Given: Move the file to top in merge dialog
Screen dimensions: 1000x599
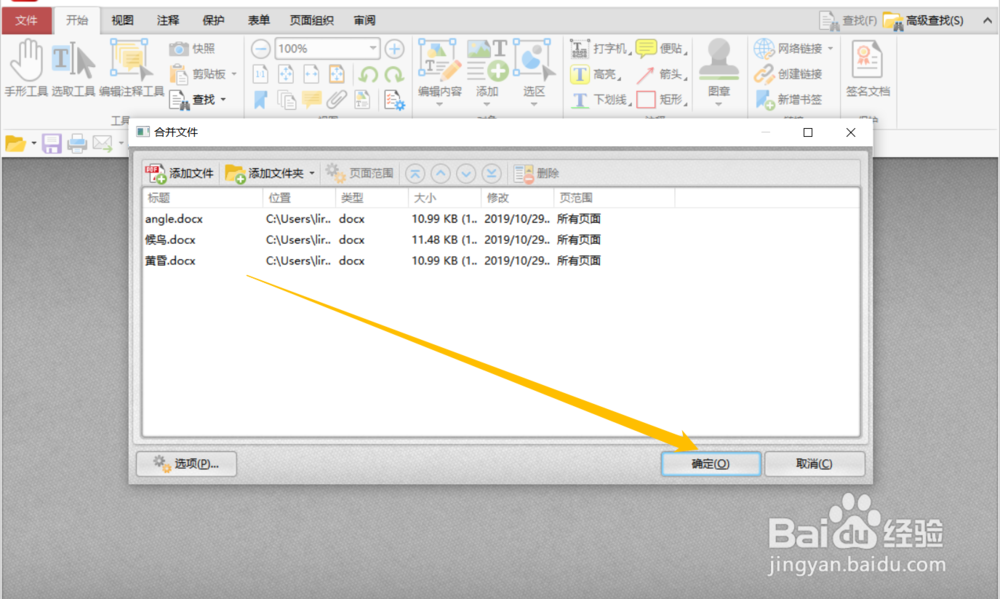Looking at the screenshot, I should 415,173.
